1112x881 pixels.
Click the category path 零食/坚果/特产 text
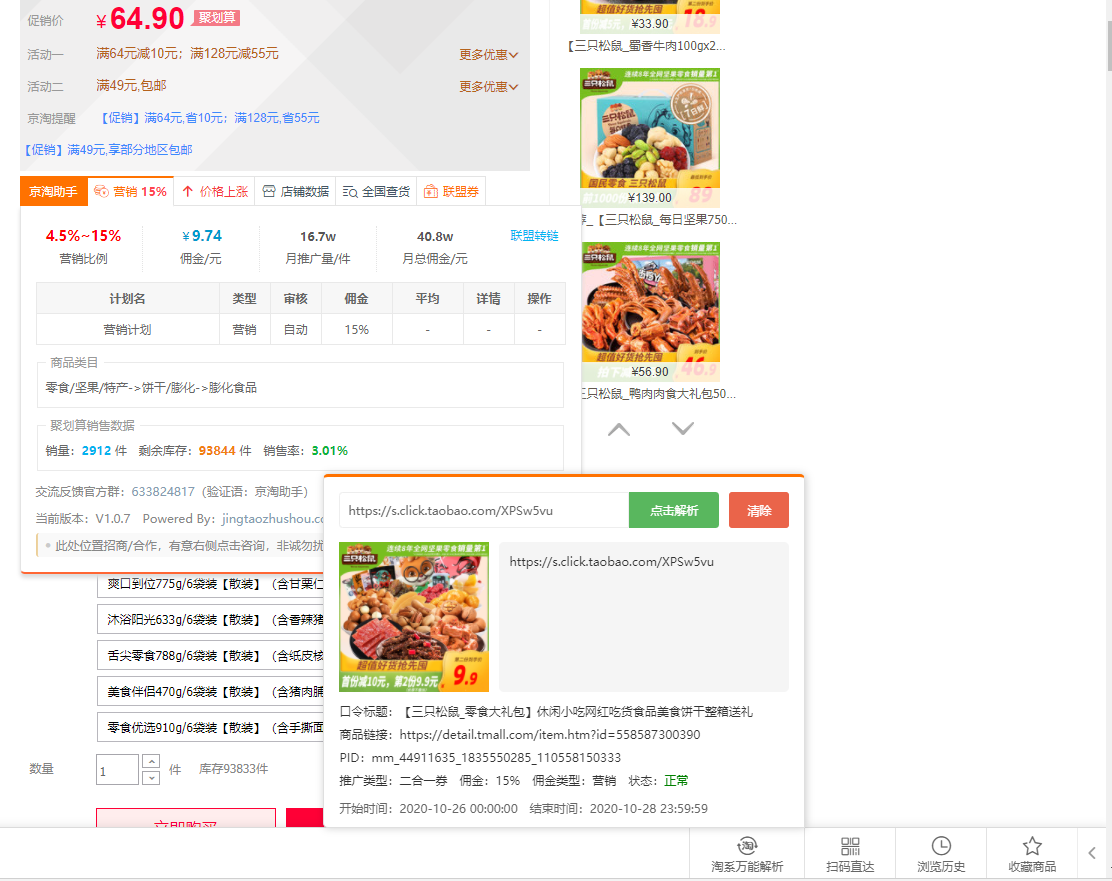[151, 387]
